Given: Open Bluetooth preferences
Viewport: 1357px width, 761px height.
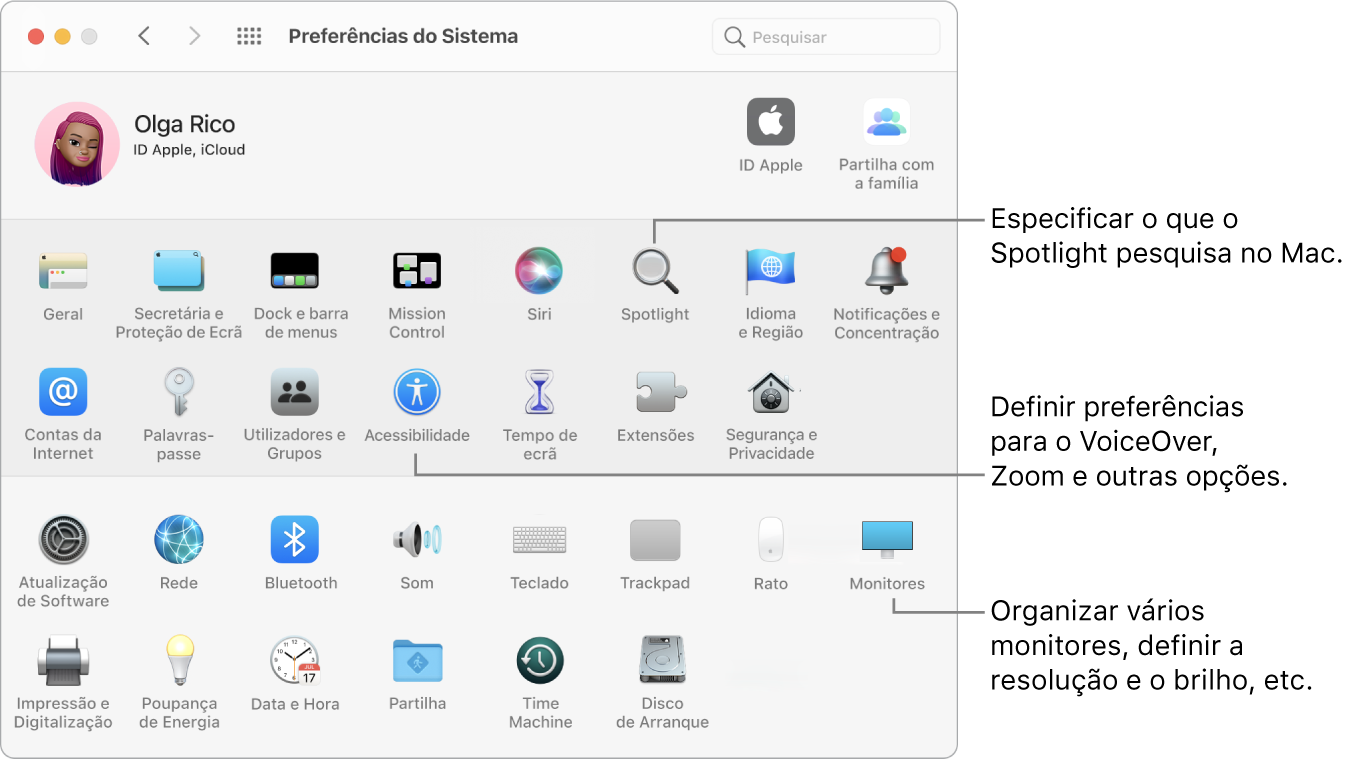Looking at the screenshot, I should tap(295, 540).
